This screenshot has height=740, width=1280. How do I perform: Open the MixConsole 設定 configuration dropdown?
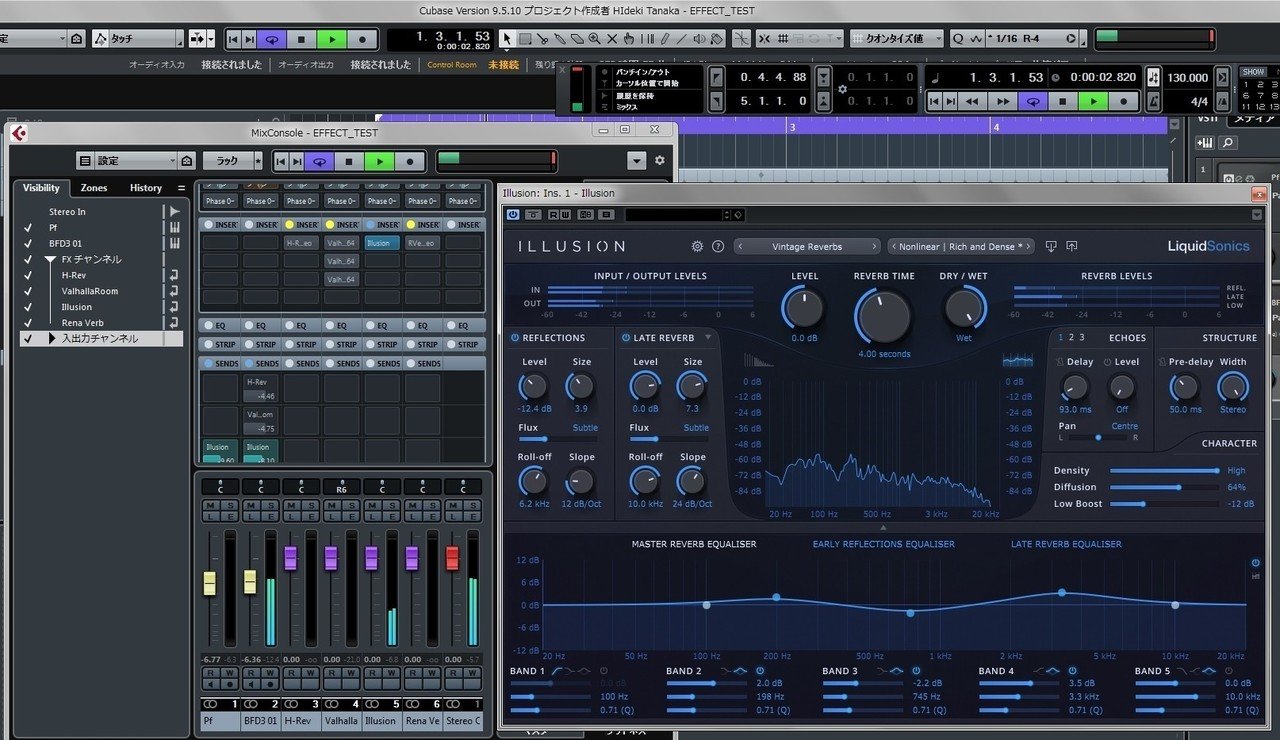[135, 161]
